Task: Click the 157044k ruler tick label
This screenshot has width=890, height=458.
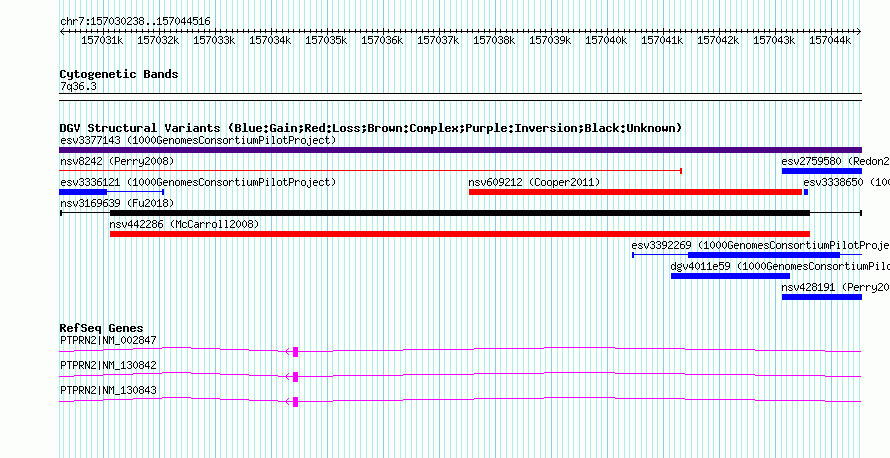Action: click(830, 40)
